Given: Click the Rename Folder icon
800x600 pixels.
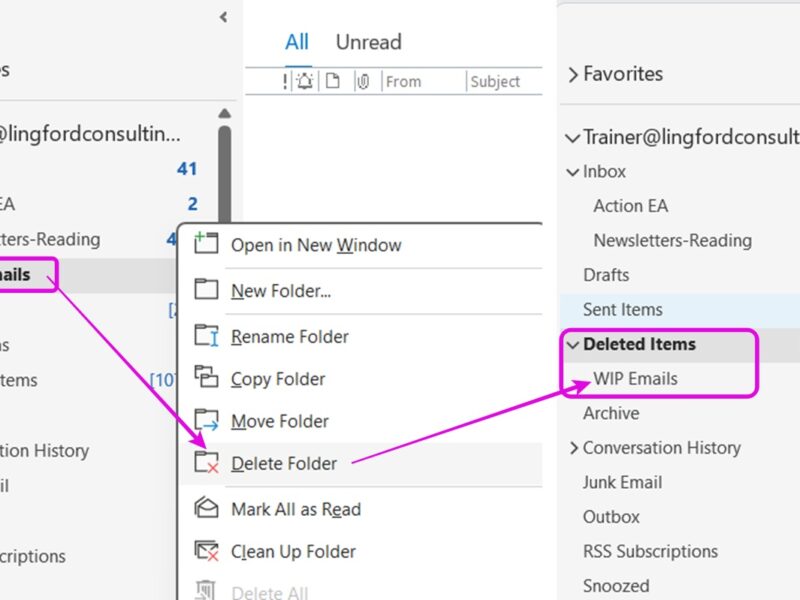Looking at the screenshot, I should [x=206, y=337].
